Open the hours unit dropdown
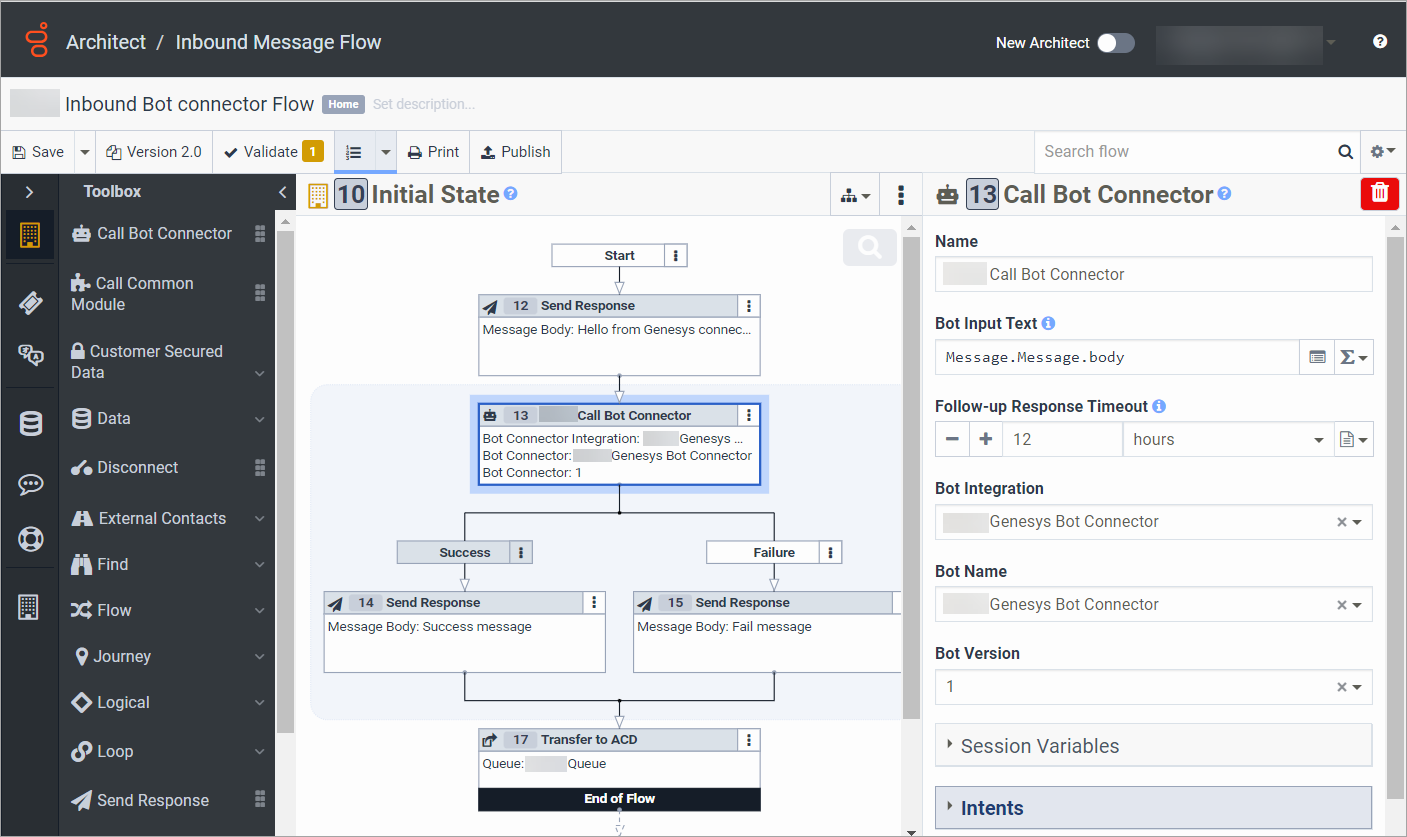Screen dimensions: 1407x837 [x=1228, y=439]
